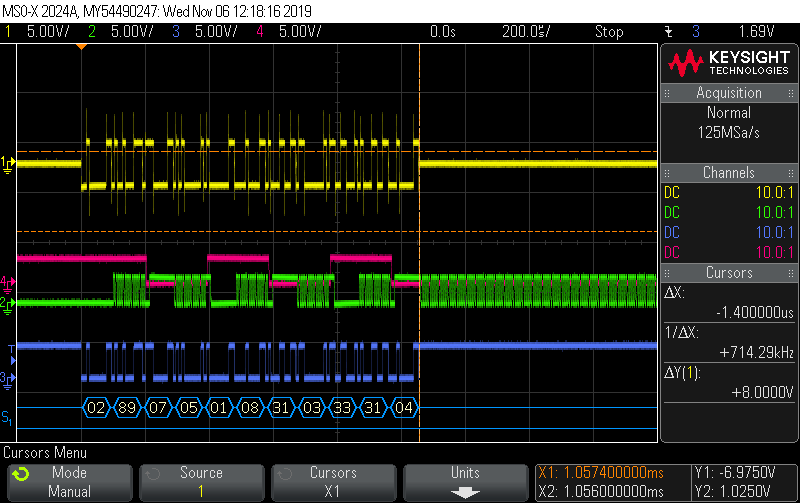The height and width of the screenshot is (503, 800).
Task: Click the ΔX -1.400000us readout
Action: 729,303
